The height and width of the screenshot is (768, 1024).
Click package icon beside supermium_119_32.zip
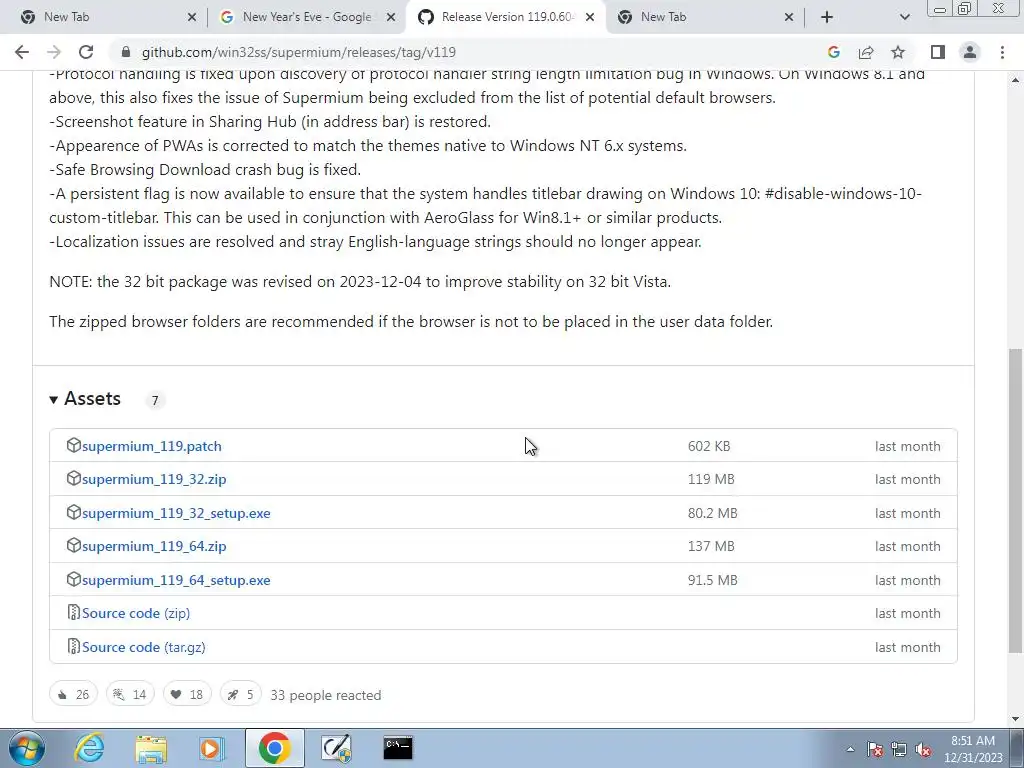point(74,479)
